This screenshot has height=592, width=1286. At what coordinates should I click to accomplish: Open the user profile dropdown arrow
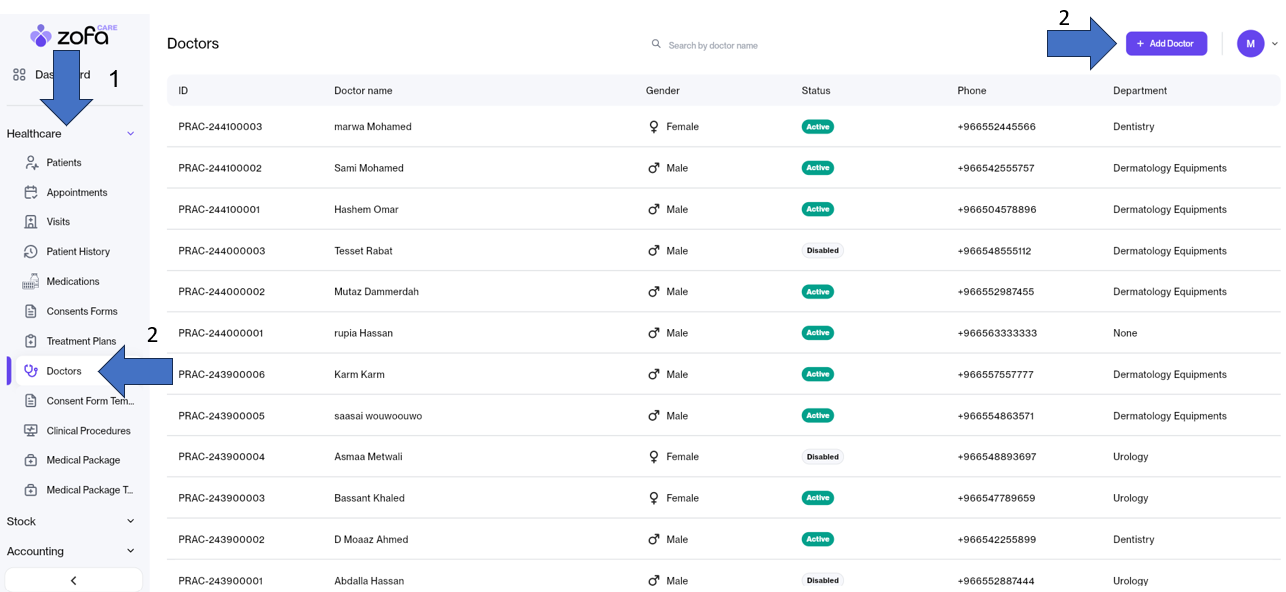[1275, 44]
